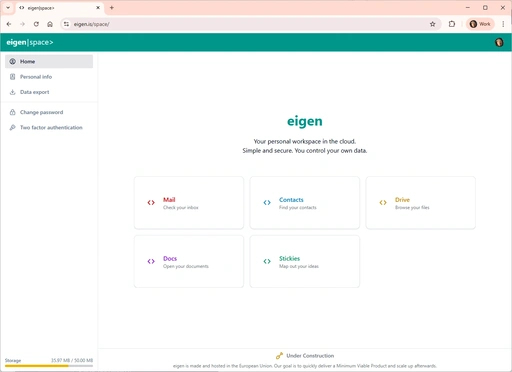Open the Chrome three-dot menu

point(503,24)
